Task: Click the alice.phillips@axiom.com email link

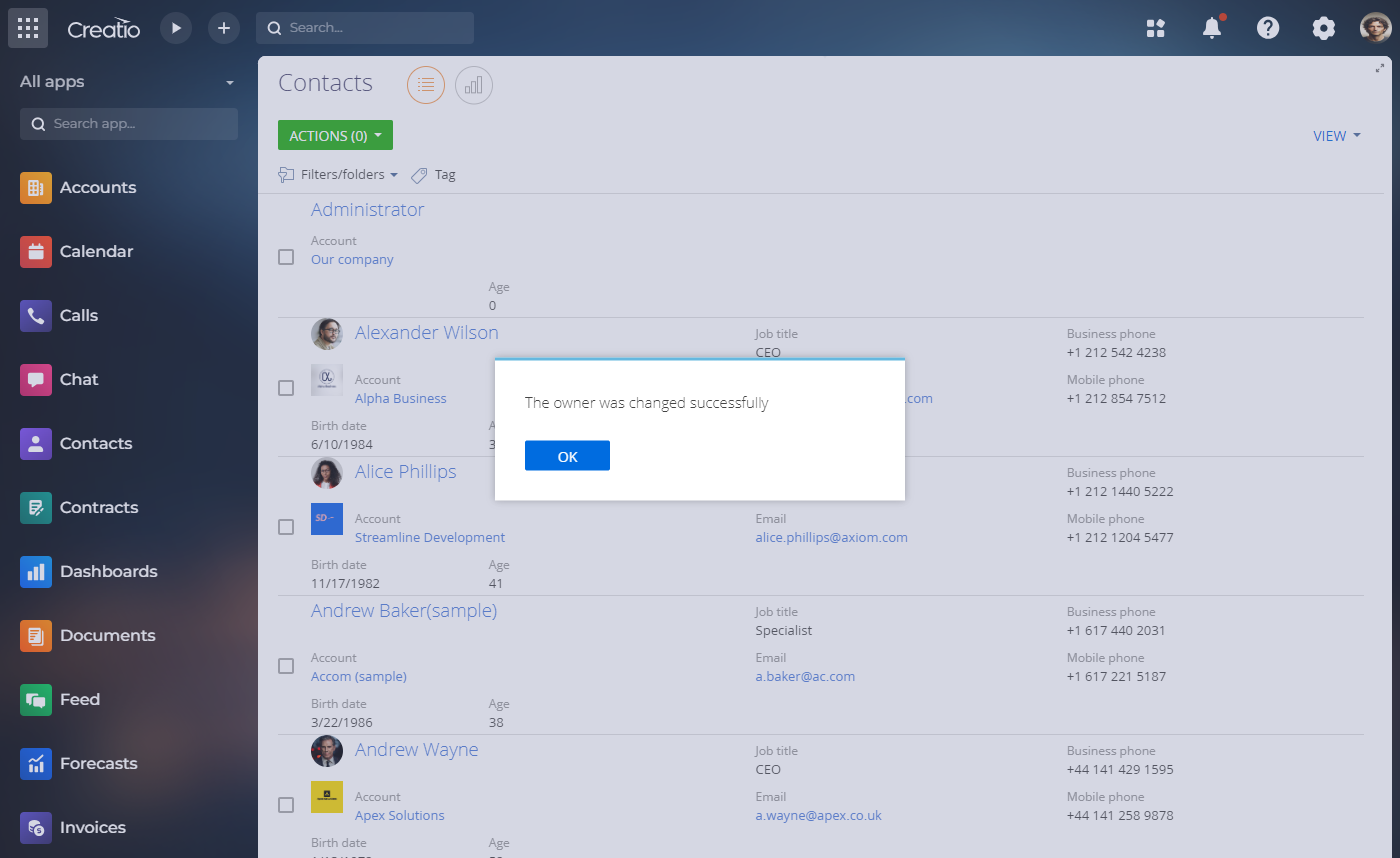Action: [832, 538]
